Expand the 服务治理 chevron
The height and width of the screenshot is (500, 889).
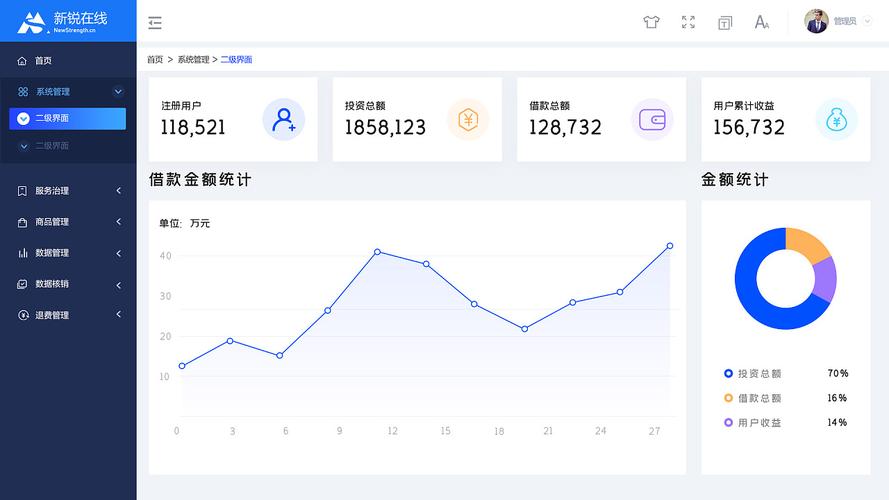coord(118,190)
